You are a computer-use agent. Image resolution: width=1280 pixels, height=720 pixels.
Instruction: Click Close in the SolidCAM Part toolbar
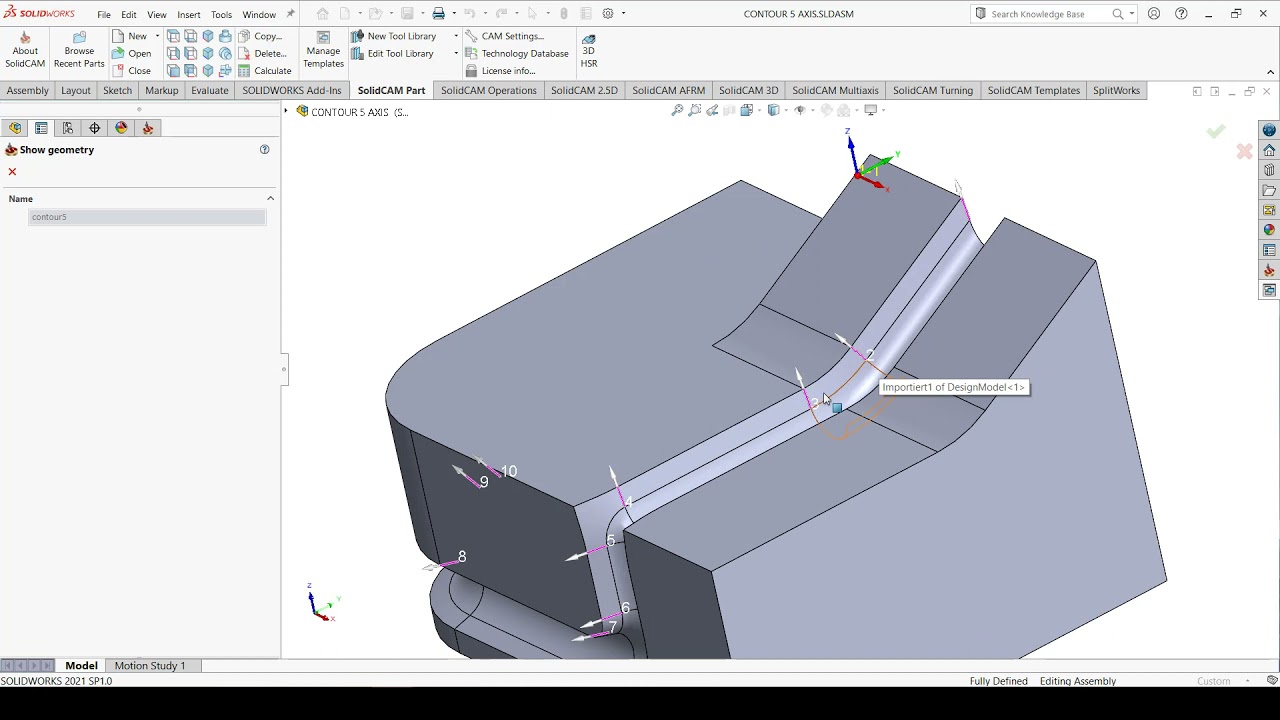coord(132,71)
